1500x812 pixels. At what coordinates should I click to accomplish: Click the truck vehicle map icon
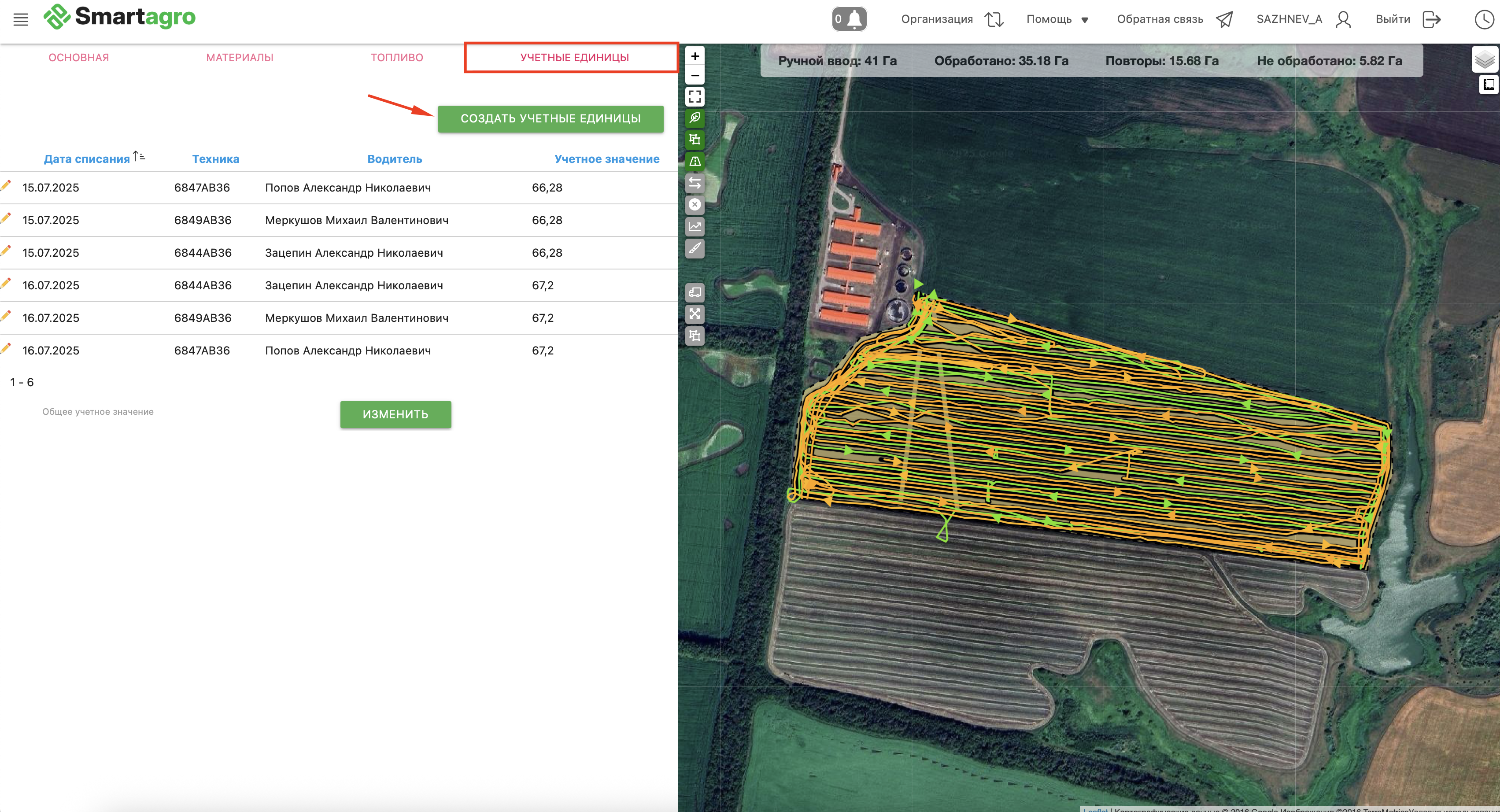click(x=695, y=292)
